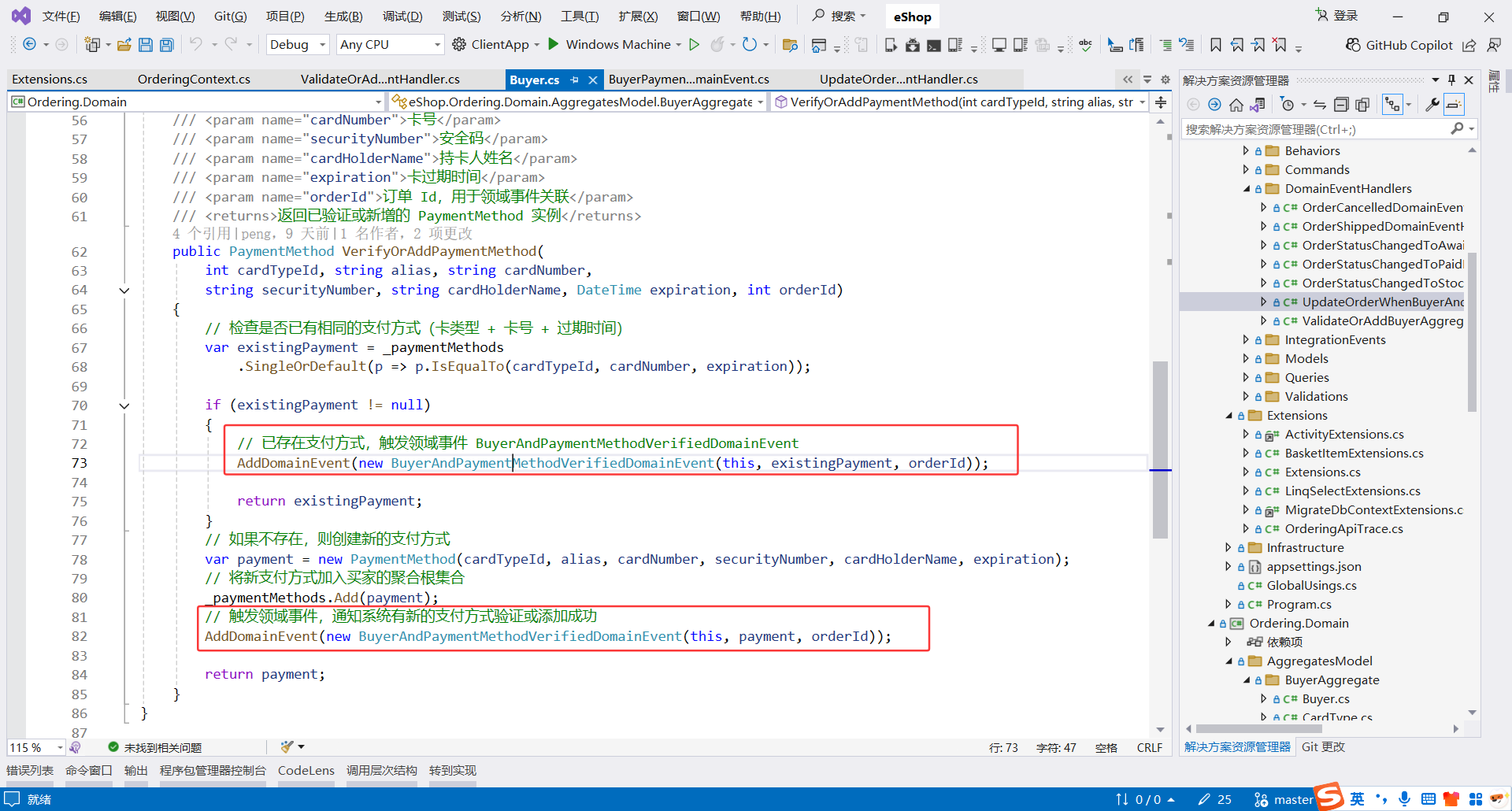This screenshot has height=811, width=1512.
Task: Collapse the DomainEventHandlers folder node
Action: click(1246, 188)
